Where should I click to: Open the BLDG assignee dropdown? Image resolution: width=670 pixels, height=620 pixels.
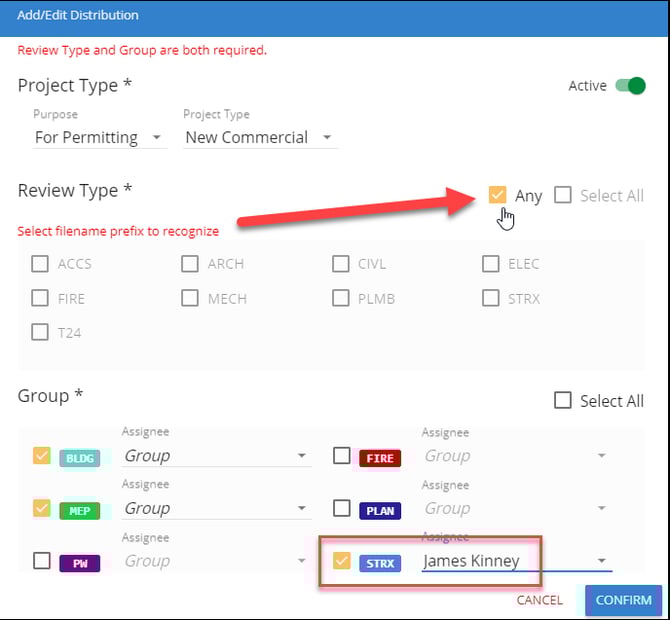(302, 456)
